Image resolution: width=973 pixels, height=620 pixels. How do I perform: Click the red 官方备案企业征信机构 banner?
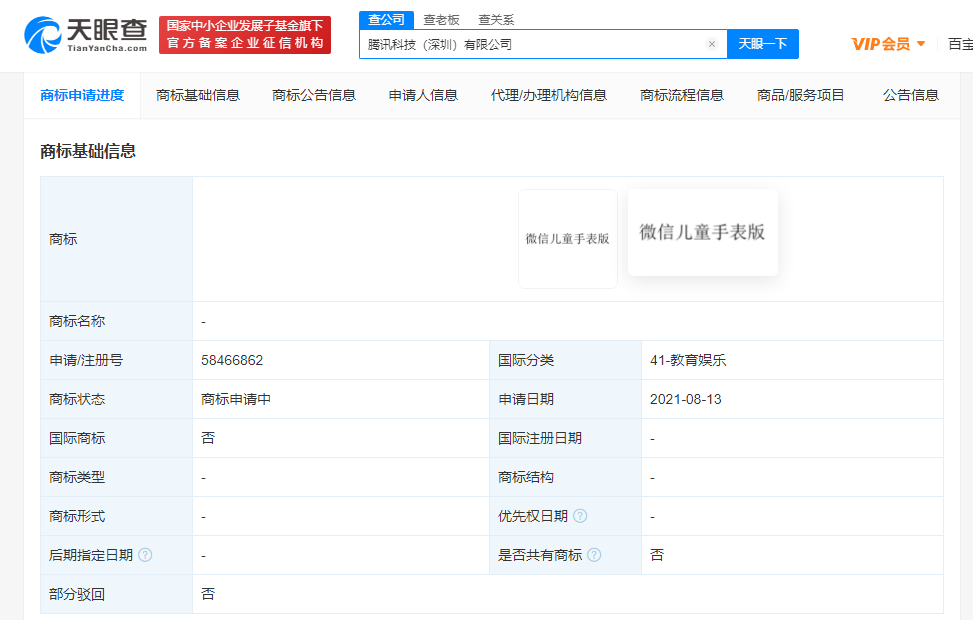click(245, 35)
